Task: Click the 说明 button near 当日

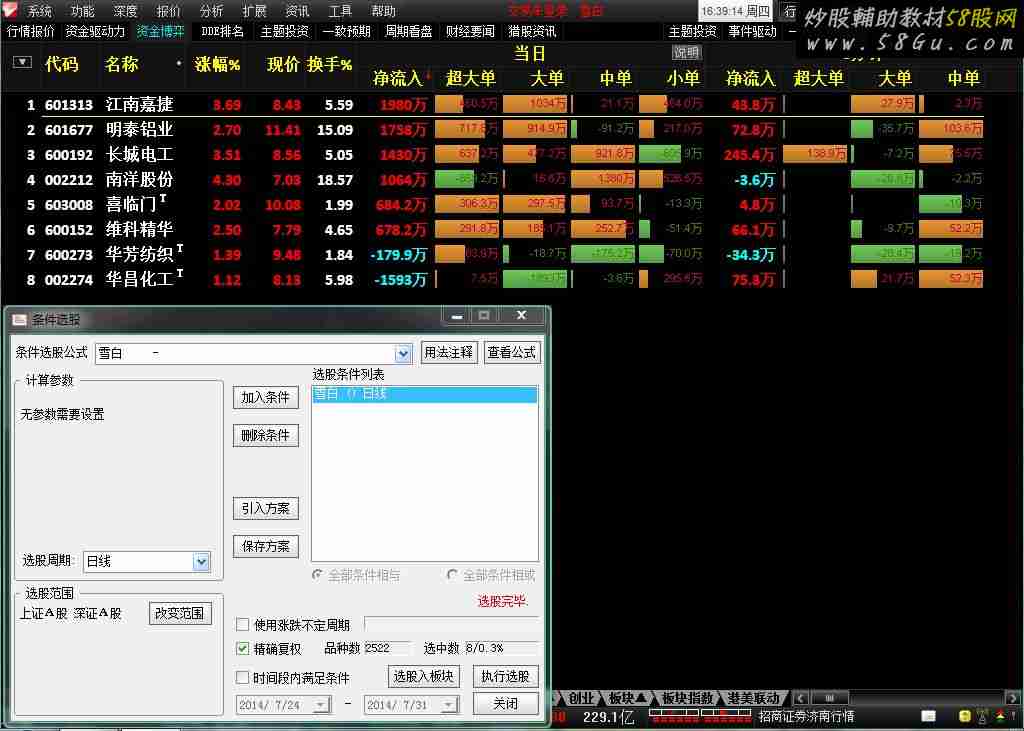Action: pos(686,53)
